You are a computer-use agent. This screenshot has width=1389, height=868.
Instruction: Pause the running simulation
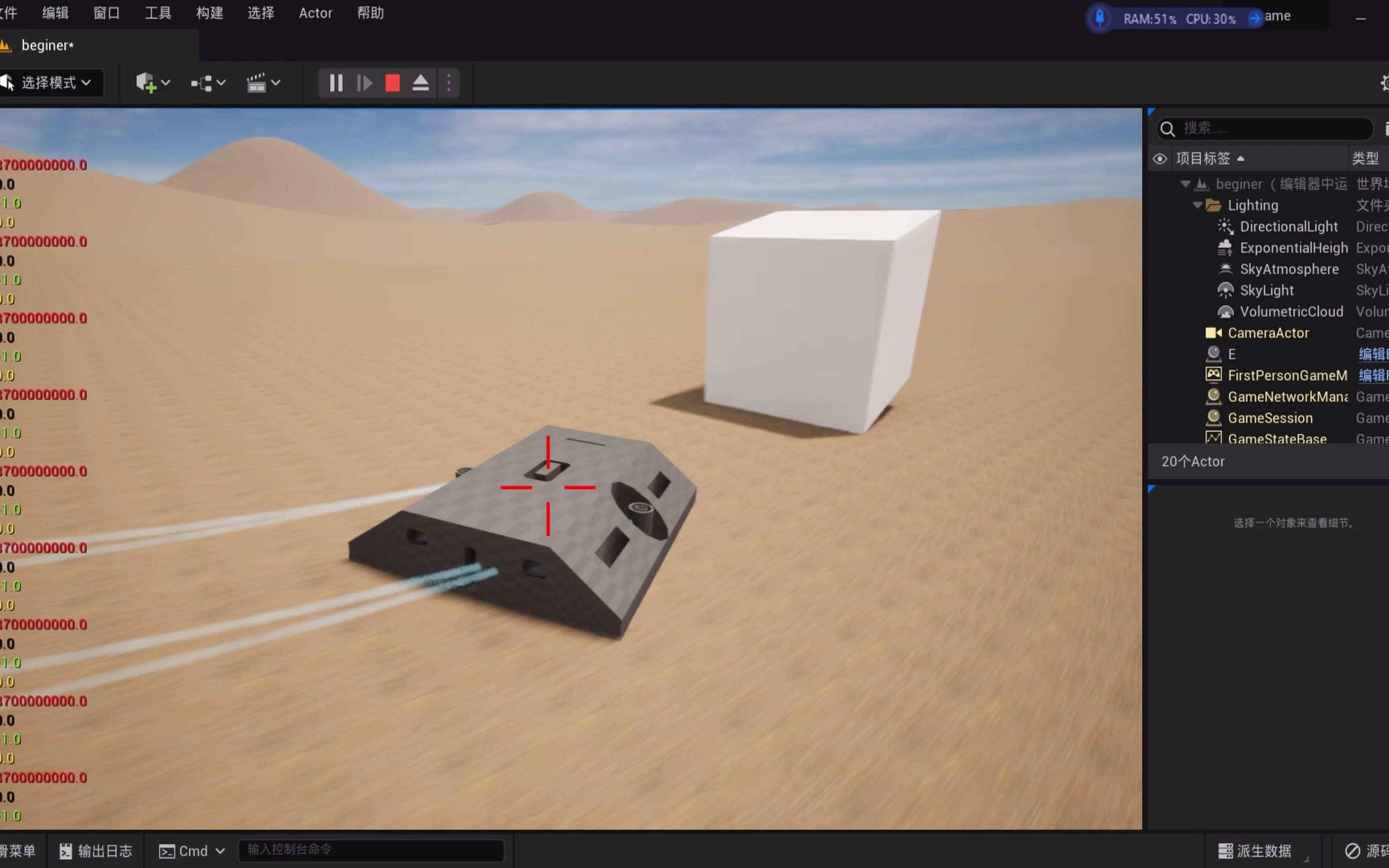336,83
